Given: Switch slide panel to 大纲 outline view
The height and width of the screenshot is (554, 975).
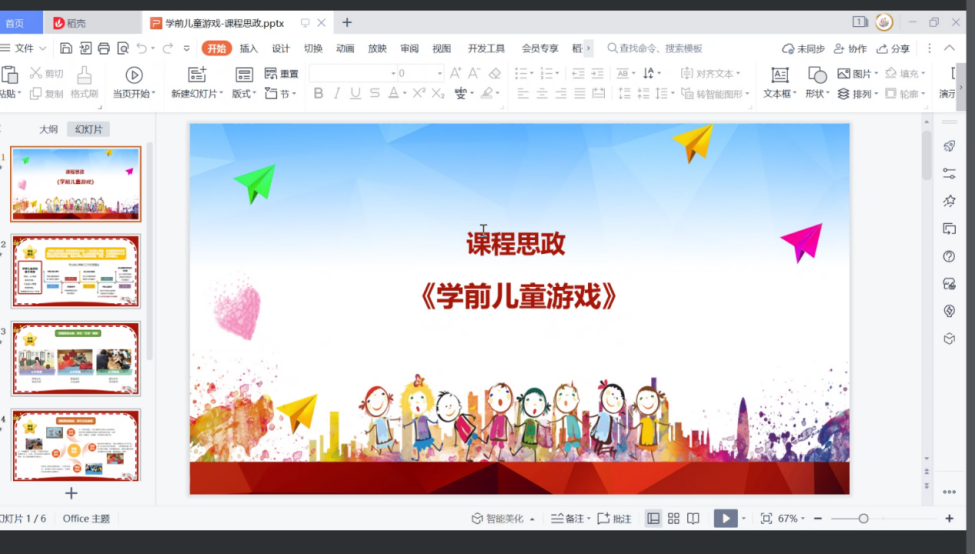Looking at the screenshot, I should coord(48,129).
